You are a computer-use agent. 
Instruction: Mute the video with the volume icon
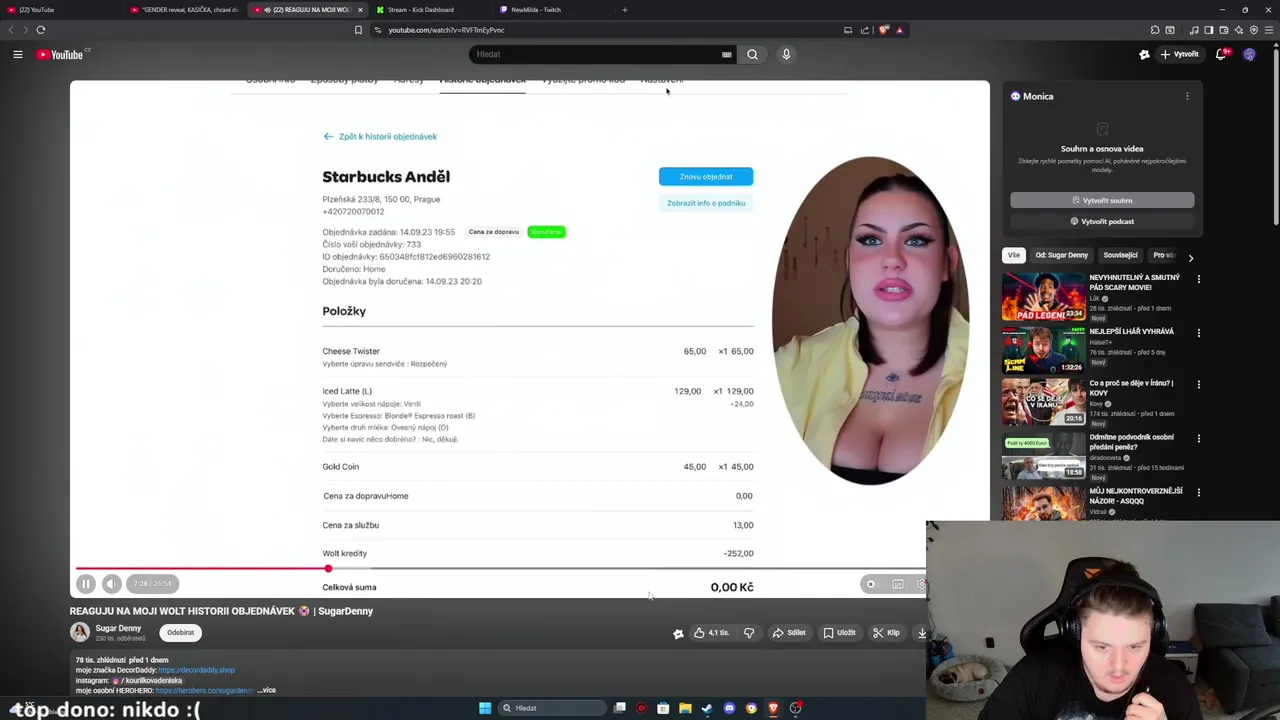[x=112, y=584]
